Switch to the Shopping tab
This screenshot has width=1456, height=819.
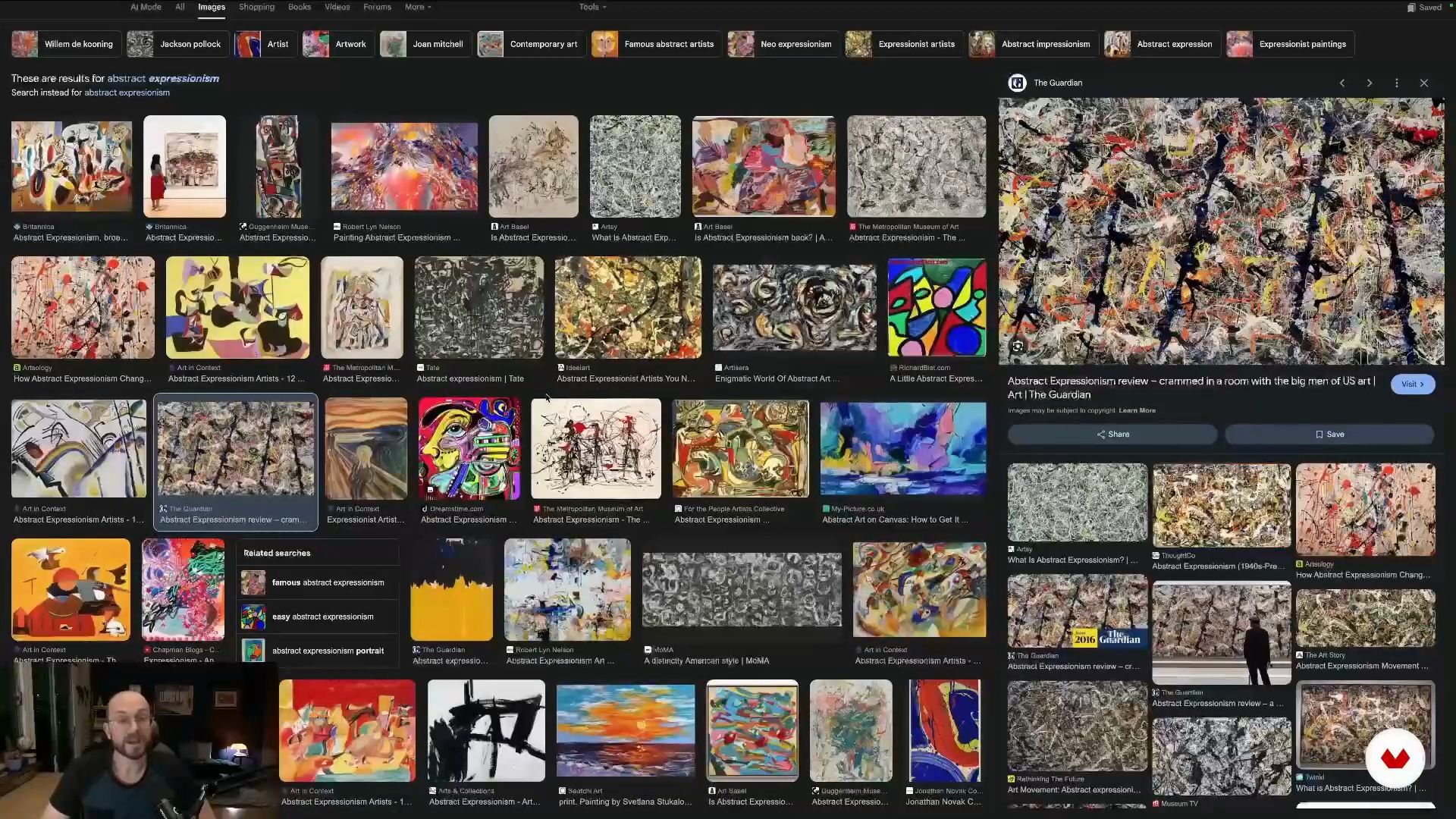(x=256, y=7)
